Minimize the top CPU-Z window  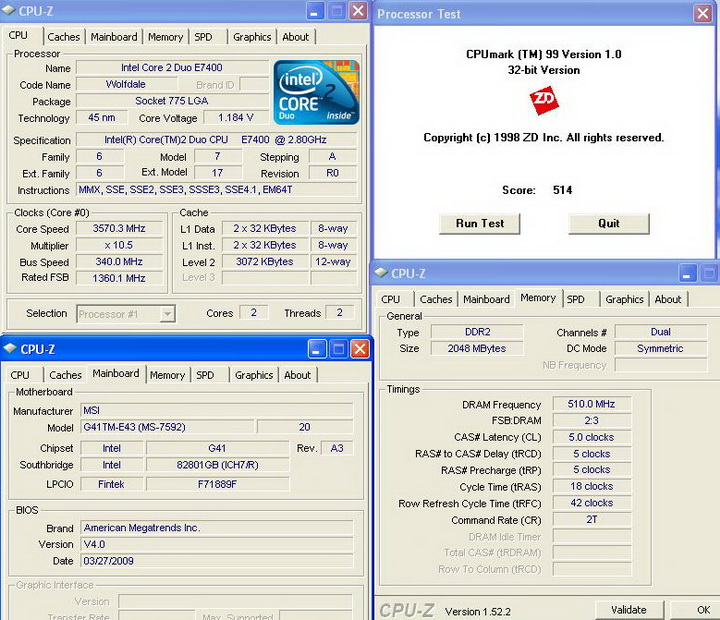pyautogui.click(x=315, y=11)
